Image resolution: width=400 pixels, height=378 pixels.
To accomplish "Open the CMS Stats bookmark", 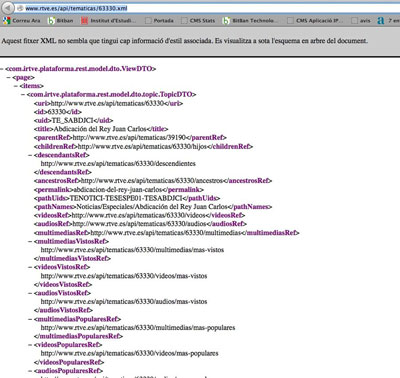I will [x=198, y=21].
